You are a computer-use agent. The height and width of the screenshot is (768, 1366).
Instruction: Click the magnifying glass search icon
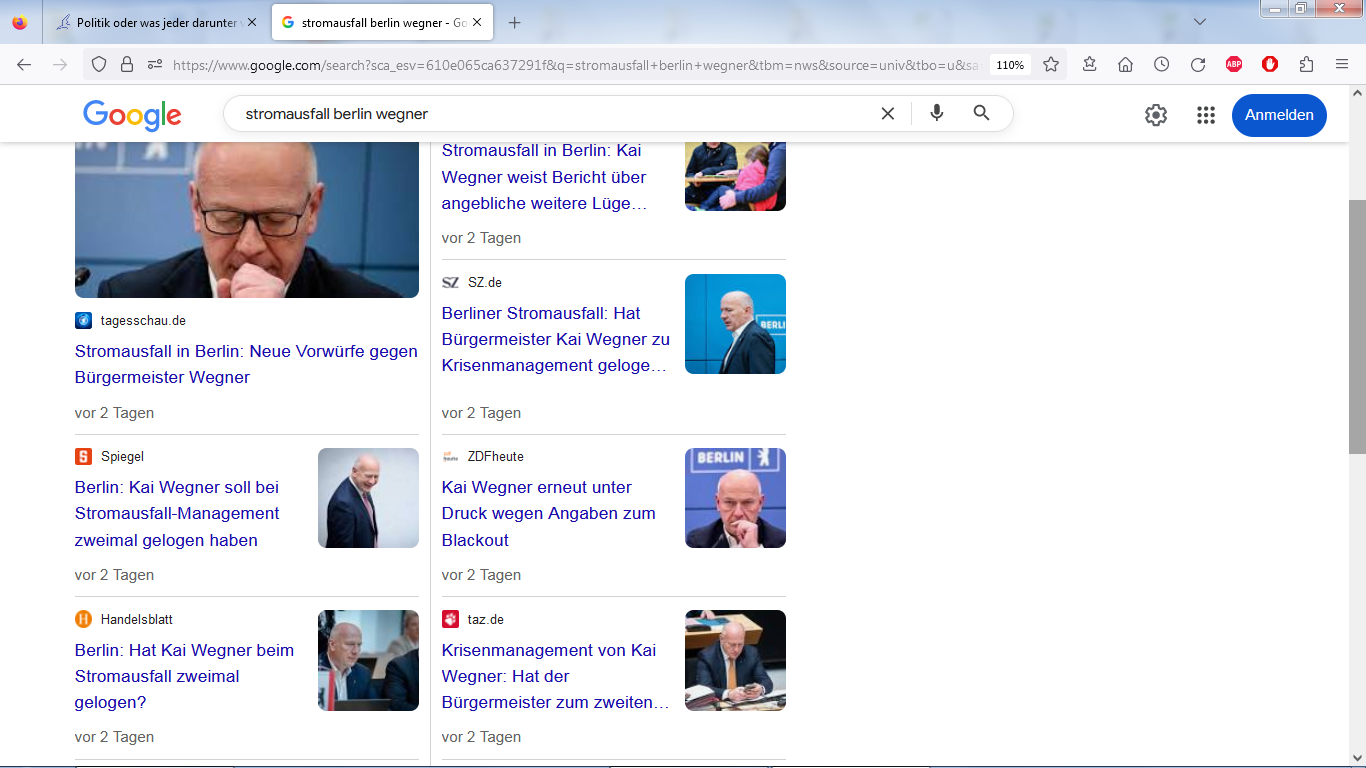981,113
